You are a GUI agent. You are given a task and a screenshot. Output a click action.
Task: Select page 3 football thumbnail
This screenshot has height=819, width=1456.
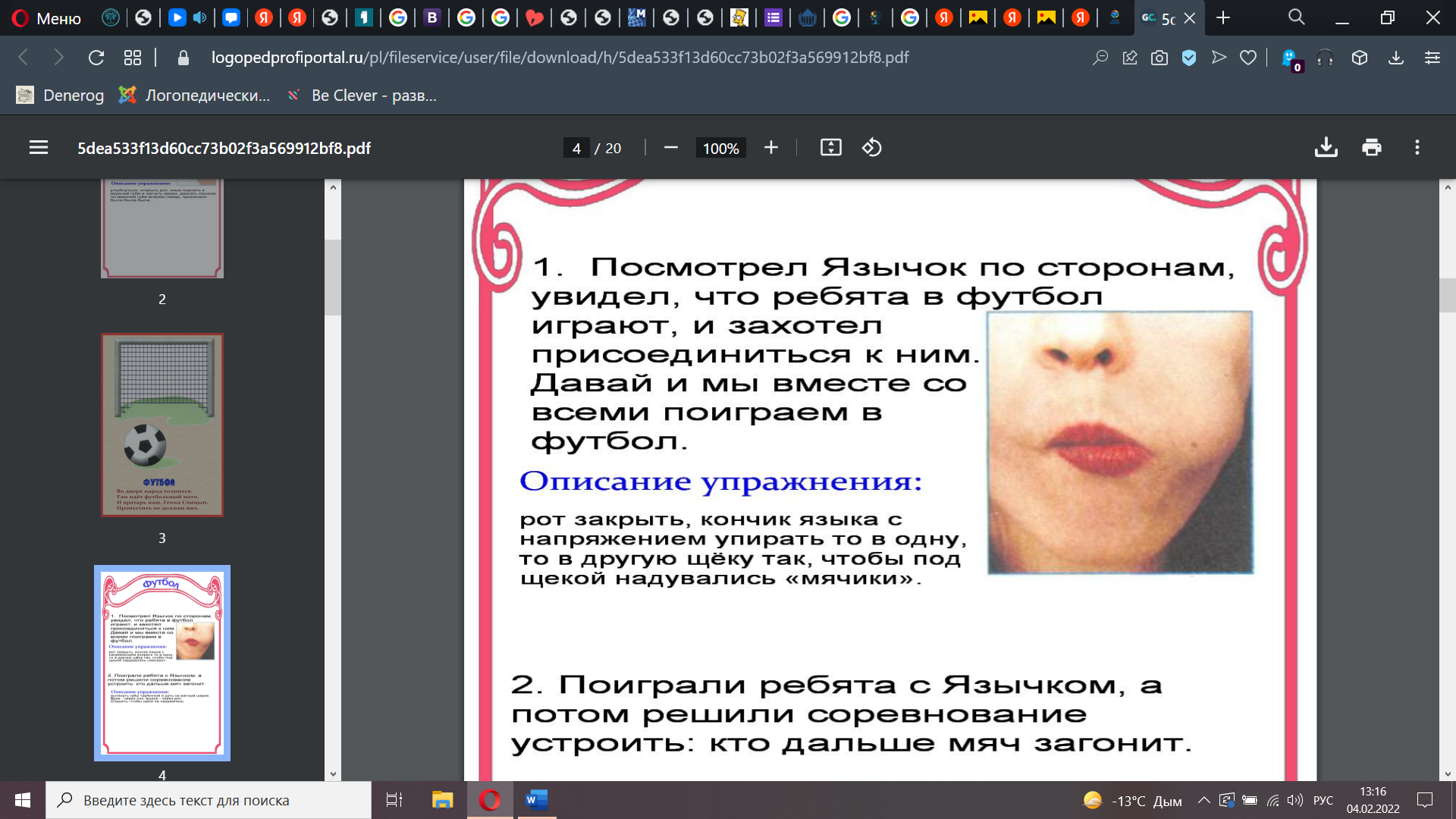pyautogui.click(x=162, y=425)
